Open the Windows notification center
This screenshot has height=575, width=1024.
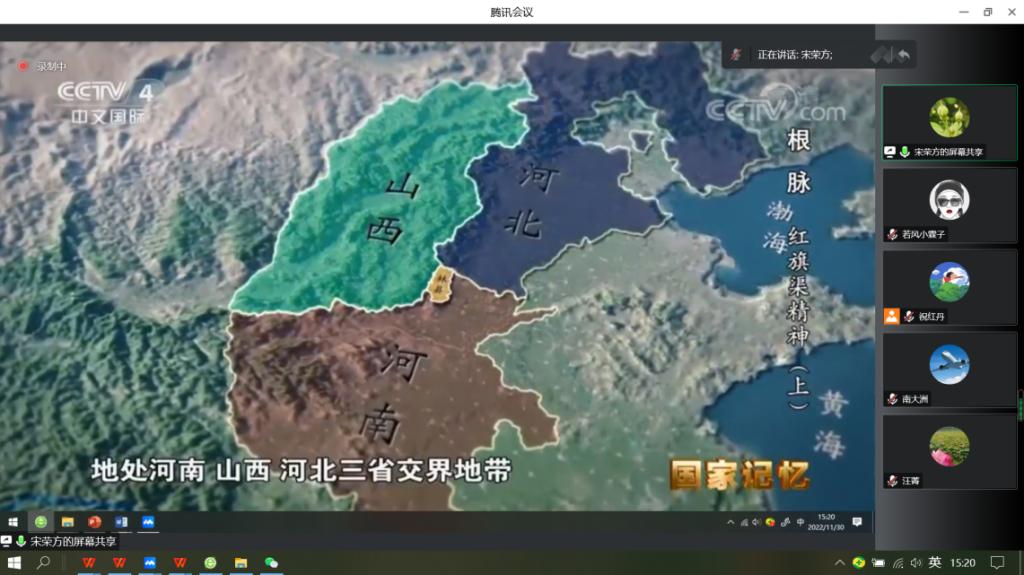click(x=997, y=563)
